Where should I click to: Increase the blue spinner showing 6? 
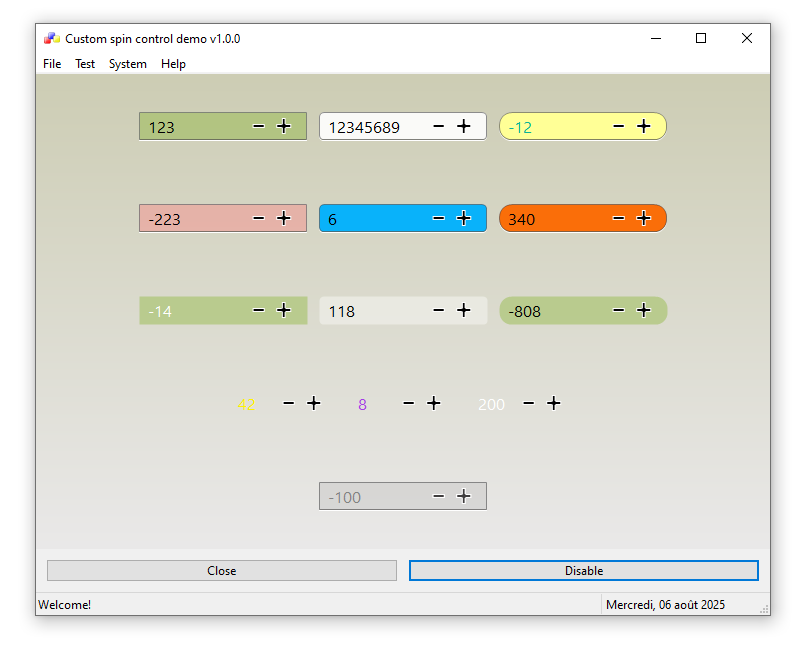464,218
